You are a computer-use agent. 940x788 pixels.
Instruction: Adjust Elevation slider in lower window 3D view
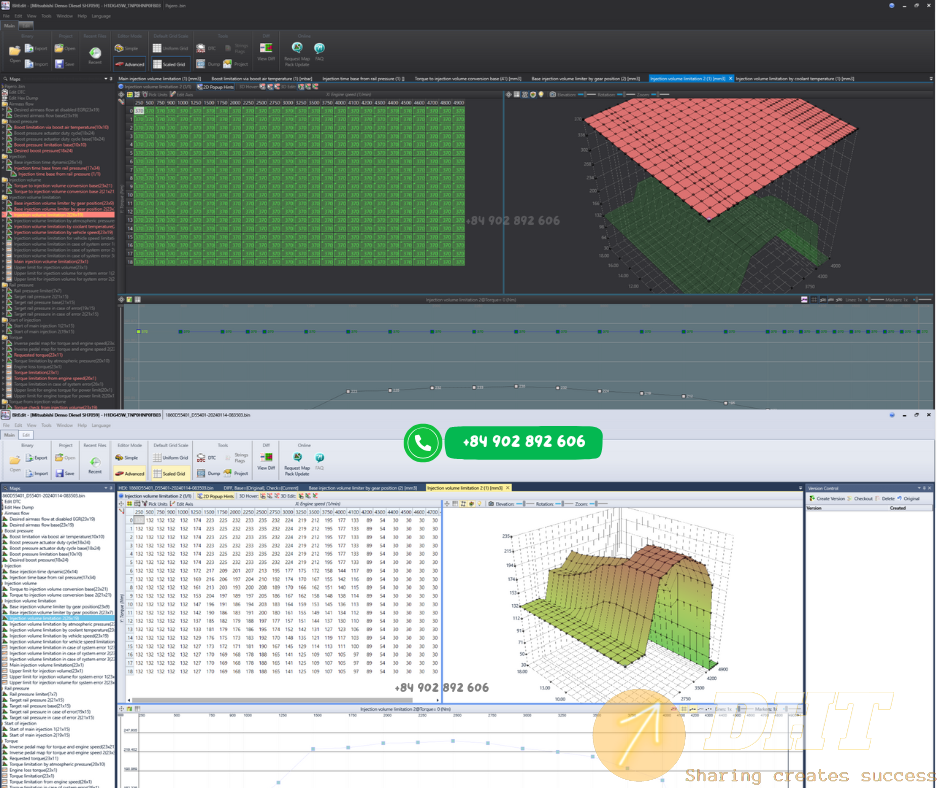[524, 504]
